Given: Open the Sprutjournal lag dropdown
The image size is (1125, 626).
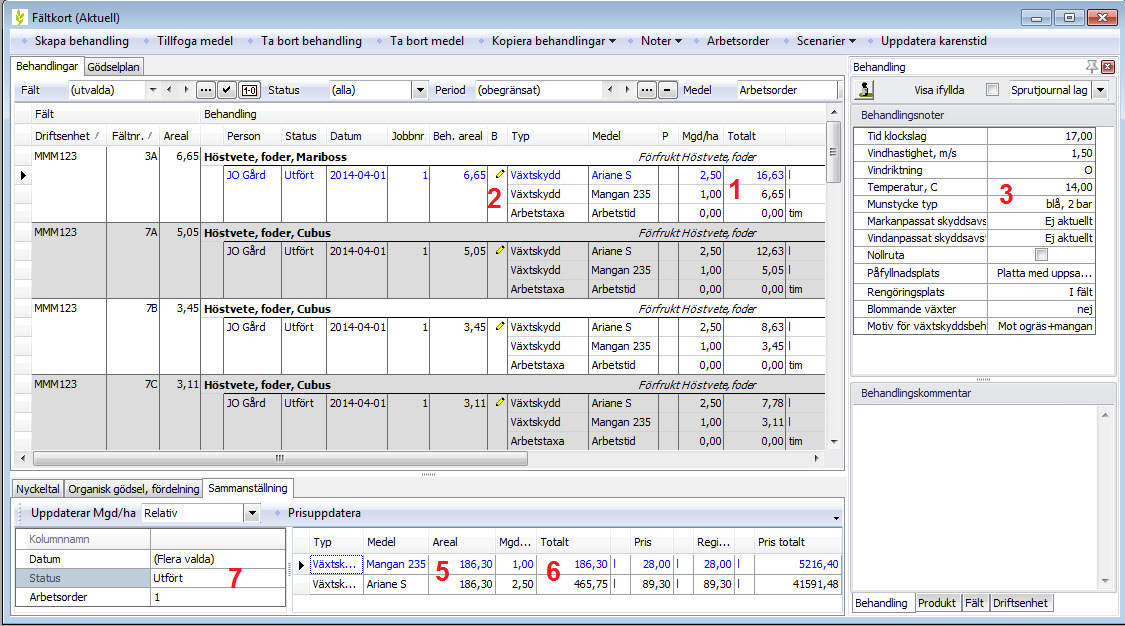Looking at the screenshot, I should pos(1101,90).
